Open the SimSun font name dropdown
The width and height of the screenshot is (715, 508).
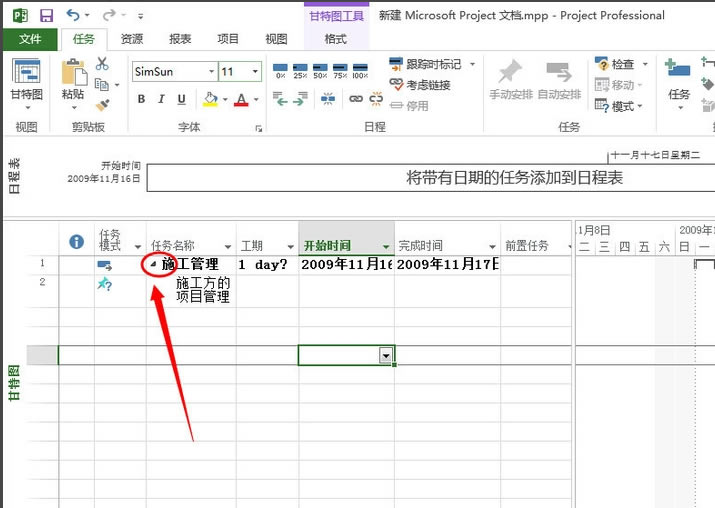click(211, 72)
